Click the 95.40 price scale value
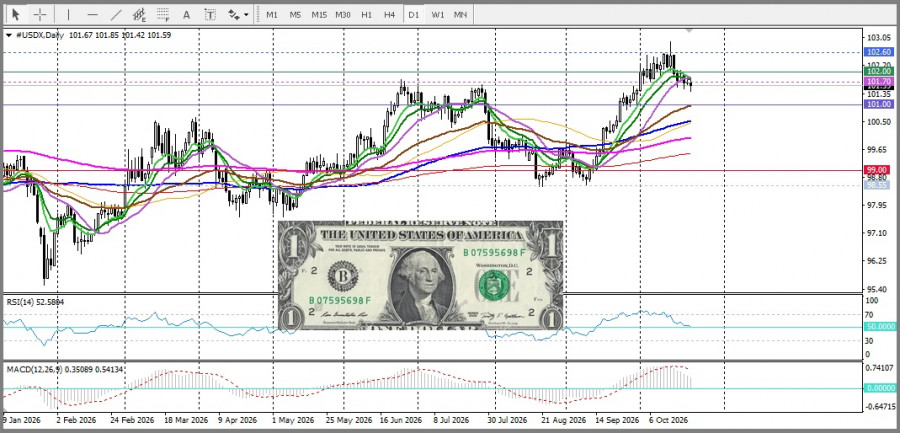Image resolution: width=900 pixels, height=433 pixels. pos(878,289)
